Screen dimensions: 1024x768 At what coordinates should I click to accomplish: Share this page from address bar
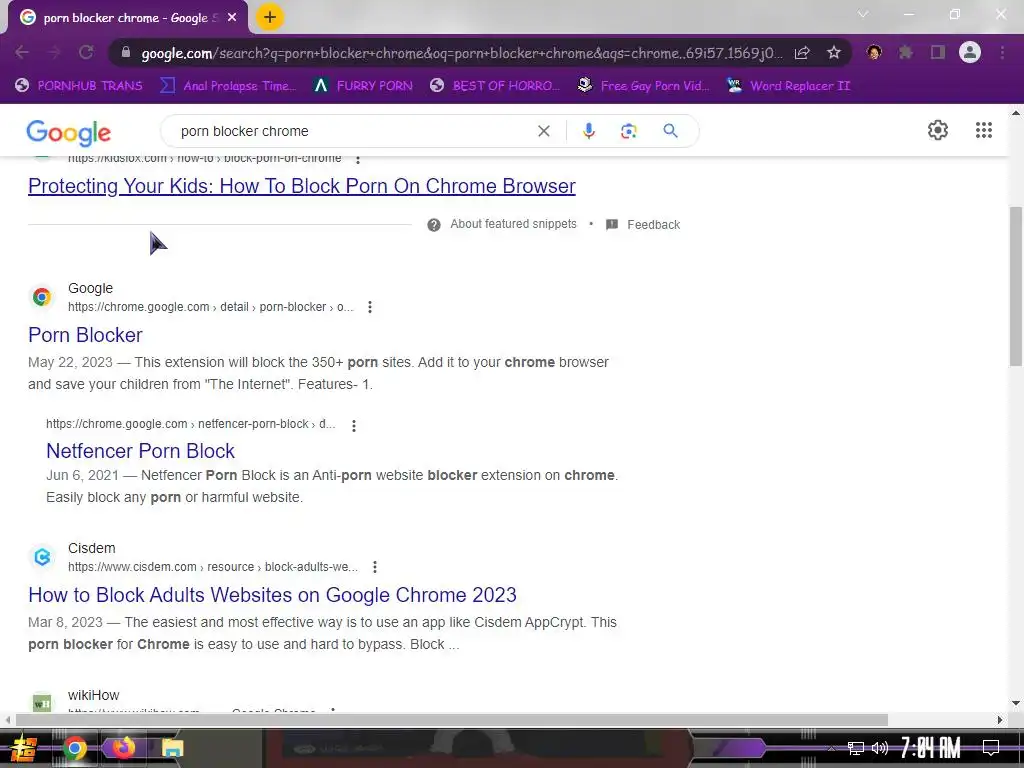point(802,53)
